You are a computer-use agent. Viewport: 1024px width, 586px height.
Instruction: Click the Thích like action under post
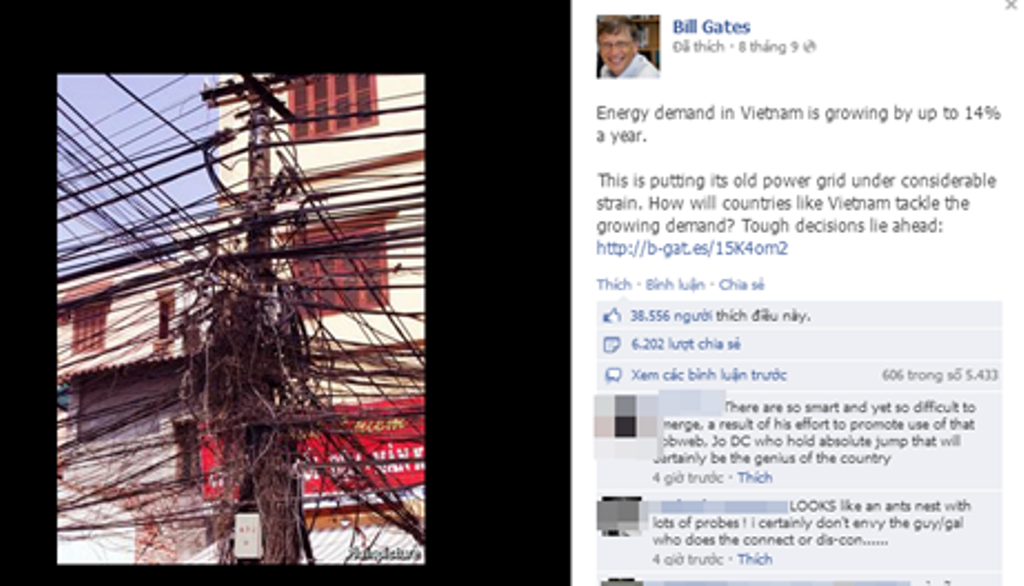613,285
